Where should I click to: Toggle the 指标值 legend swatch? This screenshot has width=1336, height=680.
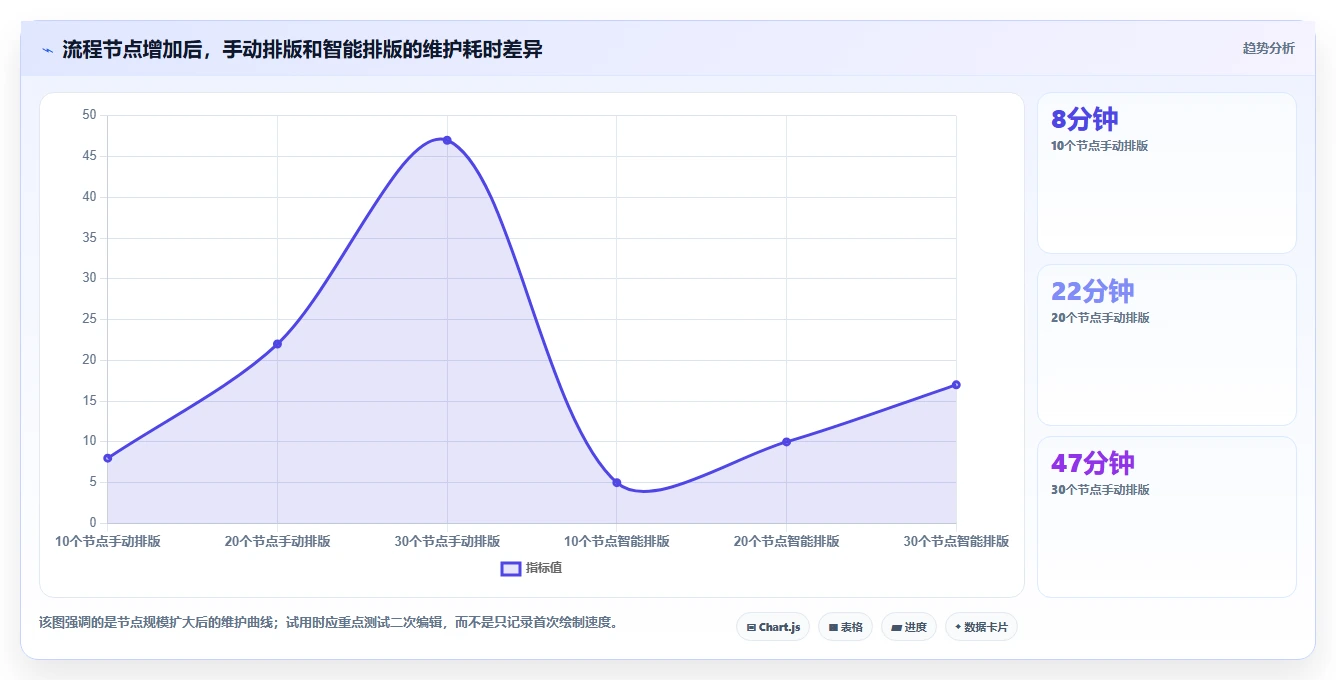click(510, 568)
